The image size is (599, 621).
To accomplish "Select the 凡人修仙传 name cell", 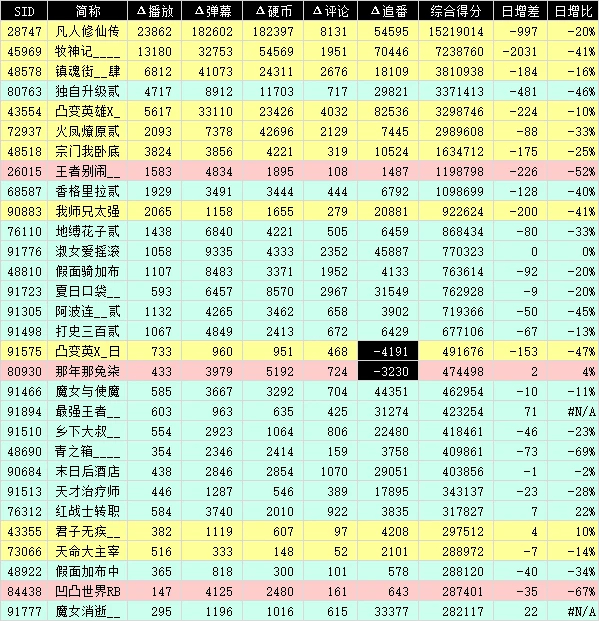I will coord(88,31).
